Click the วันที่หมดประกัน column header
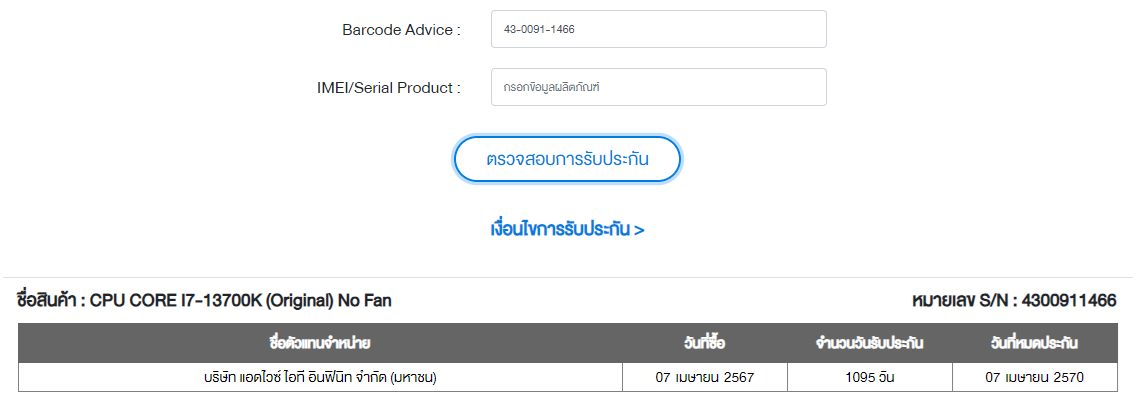1141x402 pixels. pyautogui.click(x=1034, y=344)
